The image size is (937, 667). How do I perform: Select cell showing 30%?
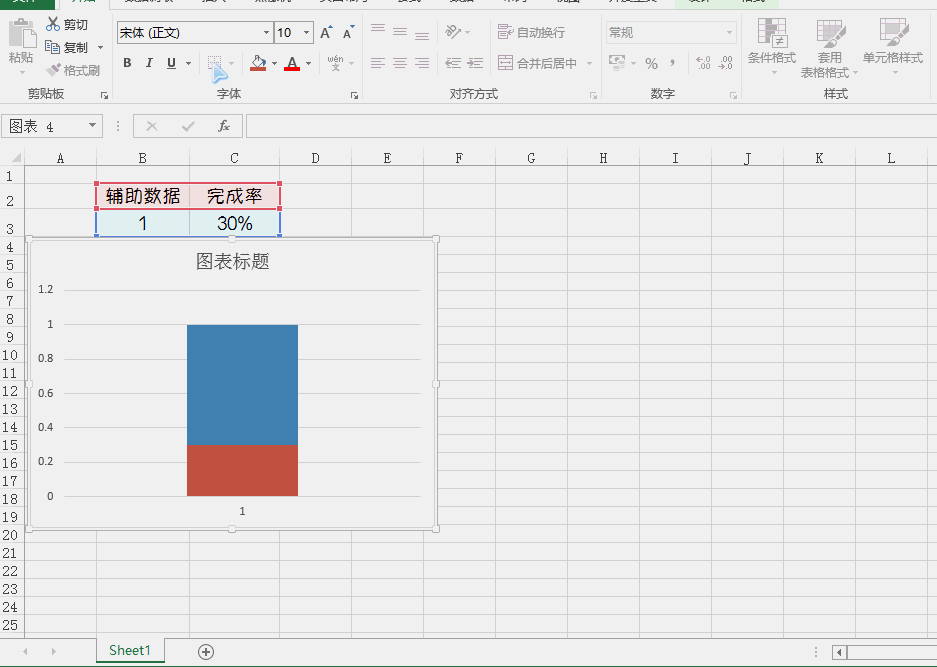coord(234,224)
